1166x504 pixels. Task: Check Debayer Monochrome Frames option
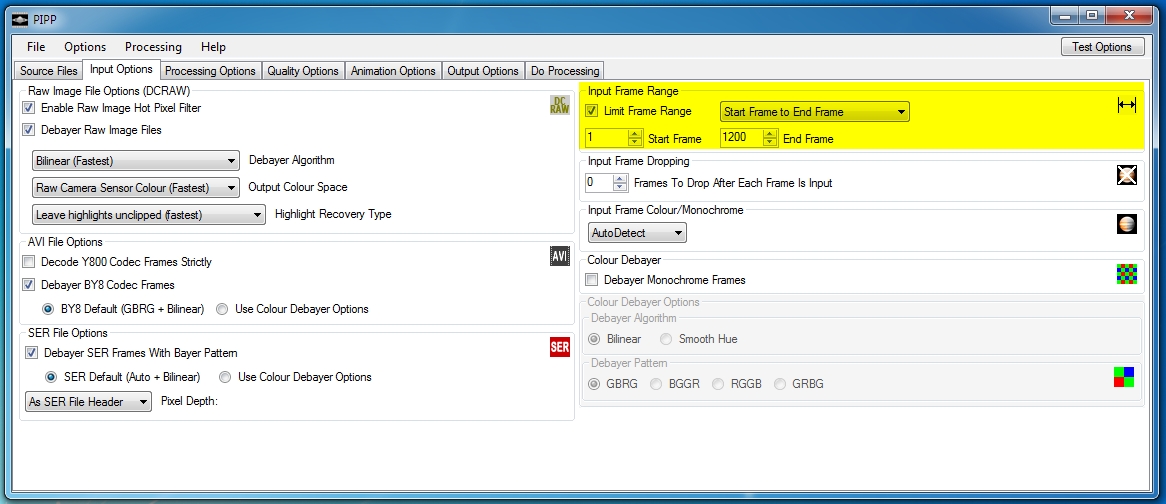[x=592, y=280]
